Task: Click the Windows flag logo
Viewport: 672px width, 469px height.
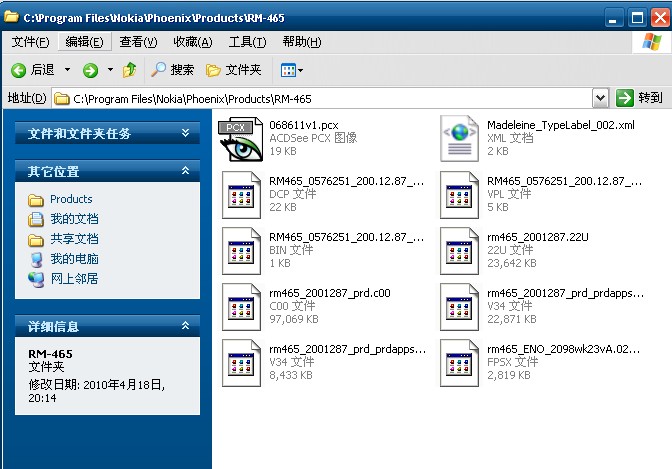Action: [x=652, y=42]
